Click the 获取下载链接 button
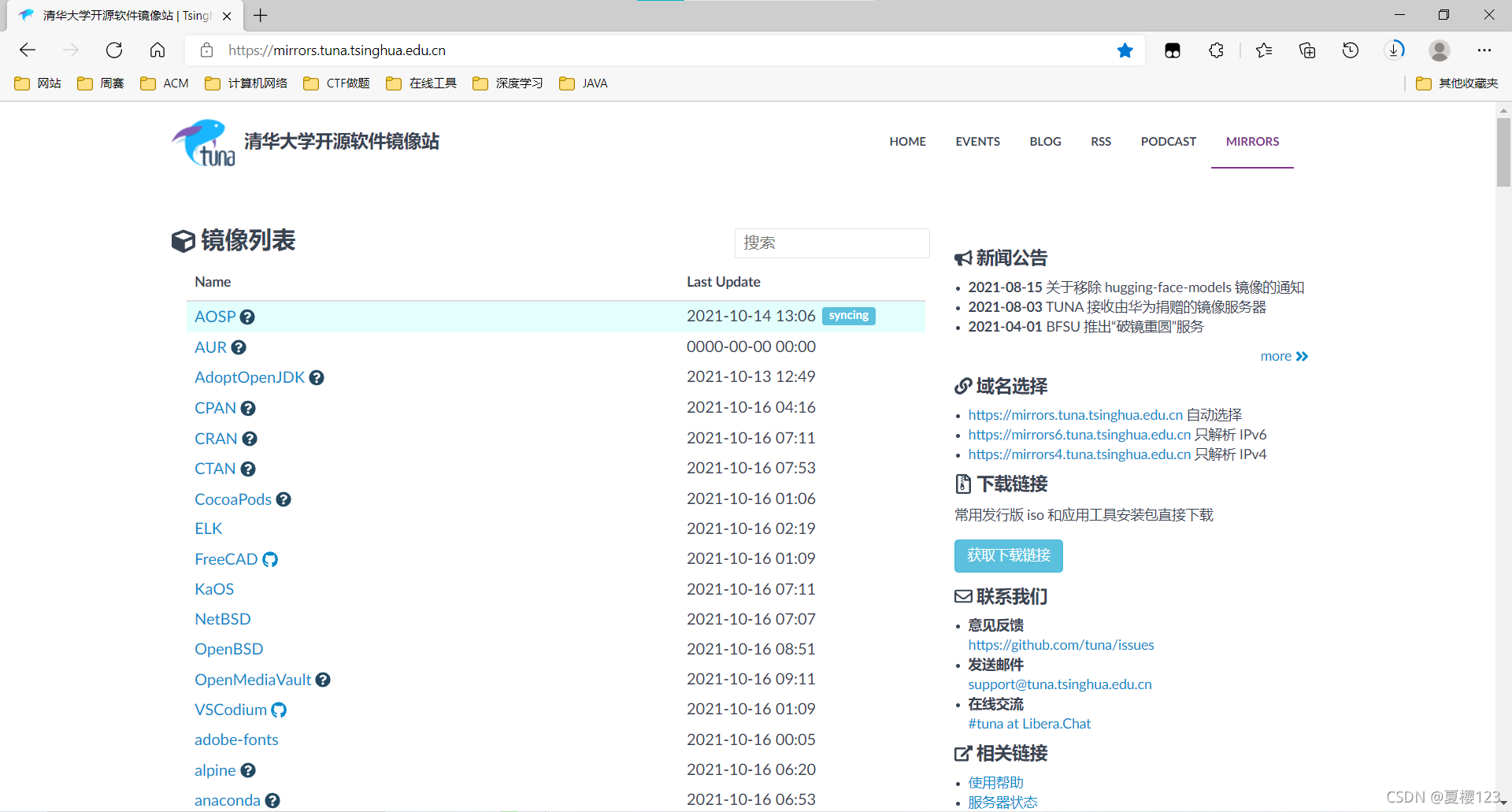This screenshot has height=812, width=1512. 1009,556
